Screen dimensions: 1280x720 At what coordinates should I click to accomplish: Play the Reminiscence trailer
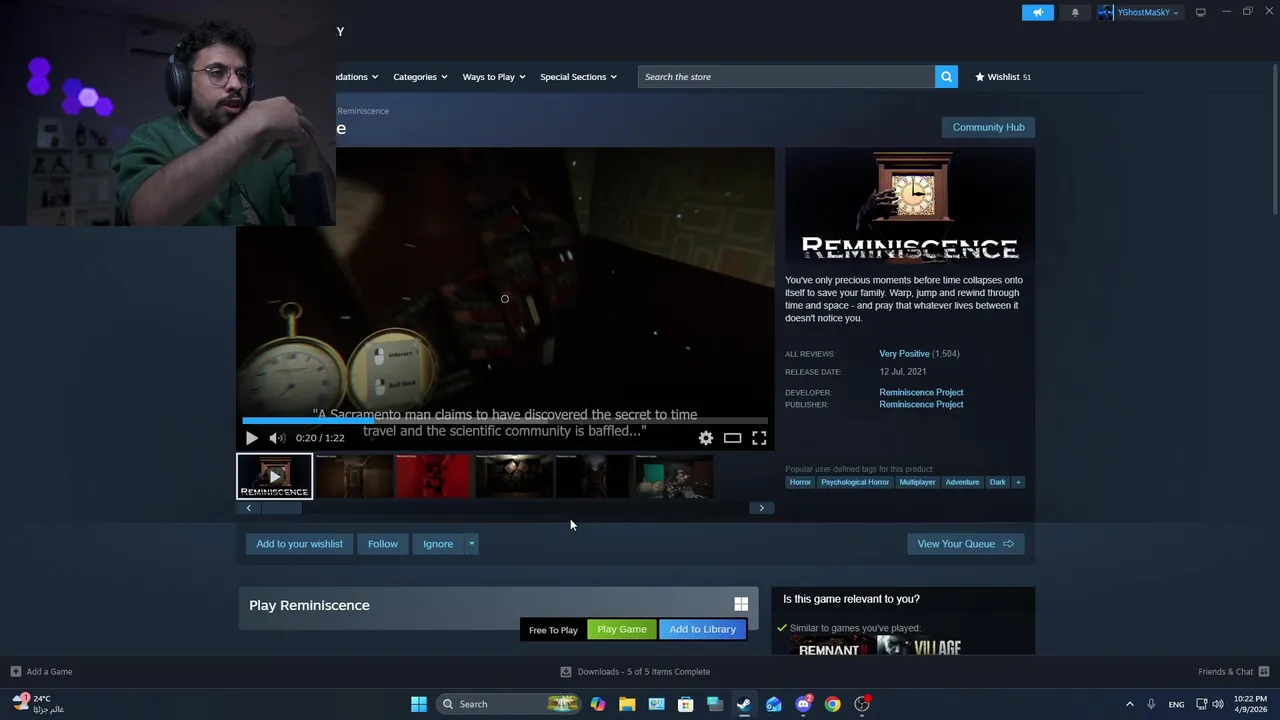point(251,438)
